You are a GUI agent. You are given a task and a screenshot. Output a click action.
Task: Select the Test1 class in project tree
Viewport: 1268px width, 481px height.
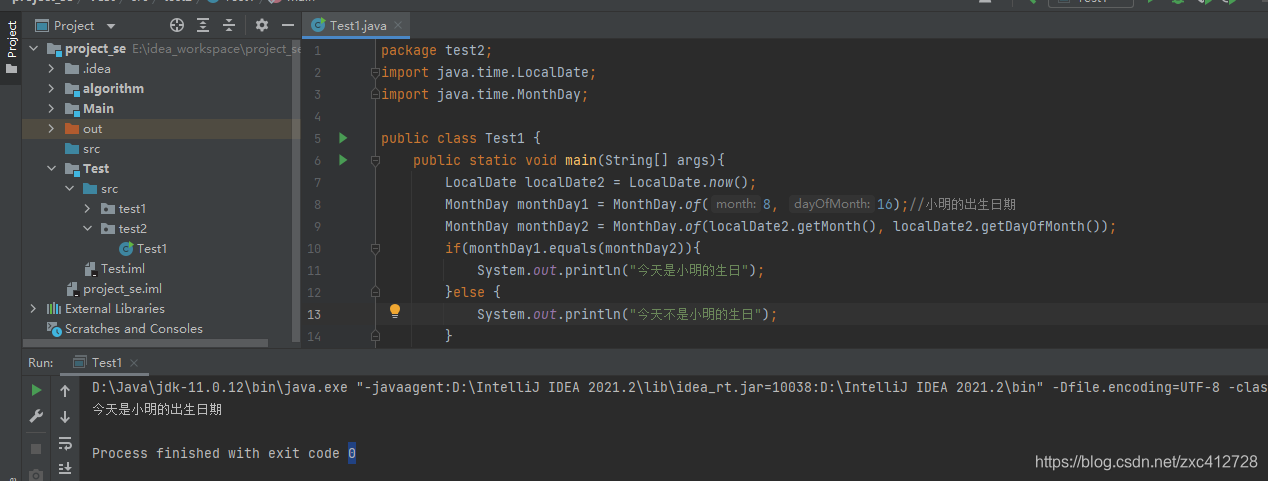pos(142,249)
